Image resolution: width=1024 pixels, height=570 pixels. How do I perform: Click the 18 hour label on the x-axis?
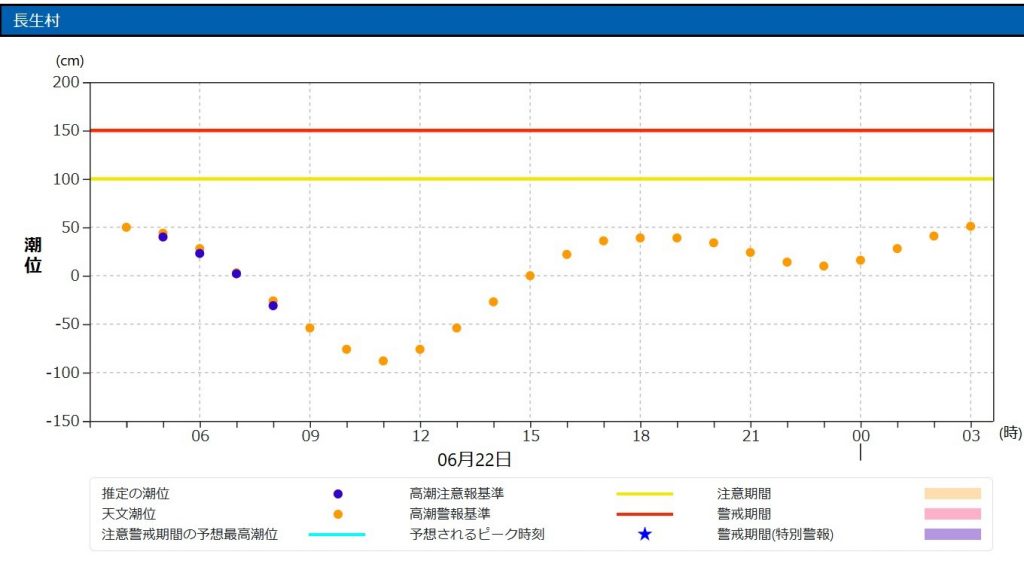coord(641,435)
